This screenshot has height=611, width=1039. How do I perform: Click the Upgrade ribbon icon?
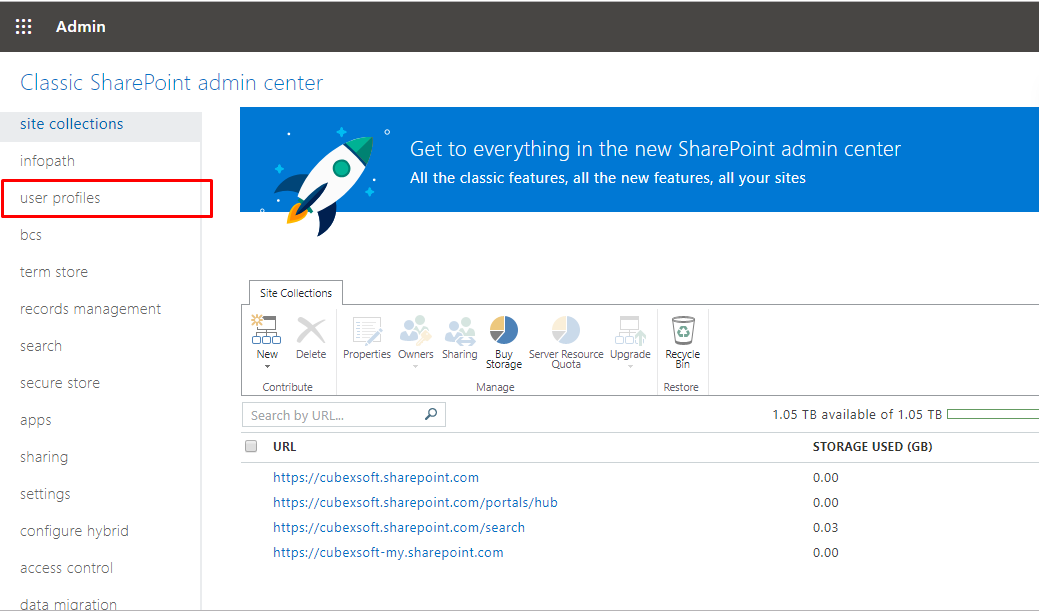point(630,330)
